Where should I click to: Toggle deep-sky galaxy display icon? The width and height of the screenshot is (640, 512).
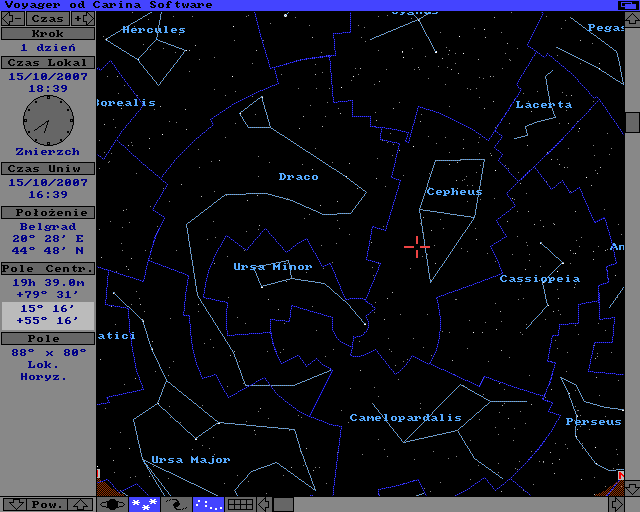(176, 504)
